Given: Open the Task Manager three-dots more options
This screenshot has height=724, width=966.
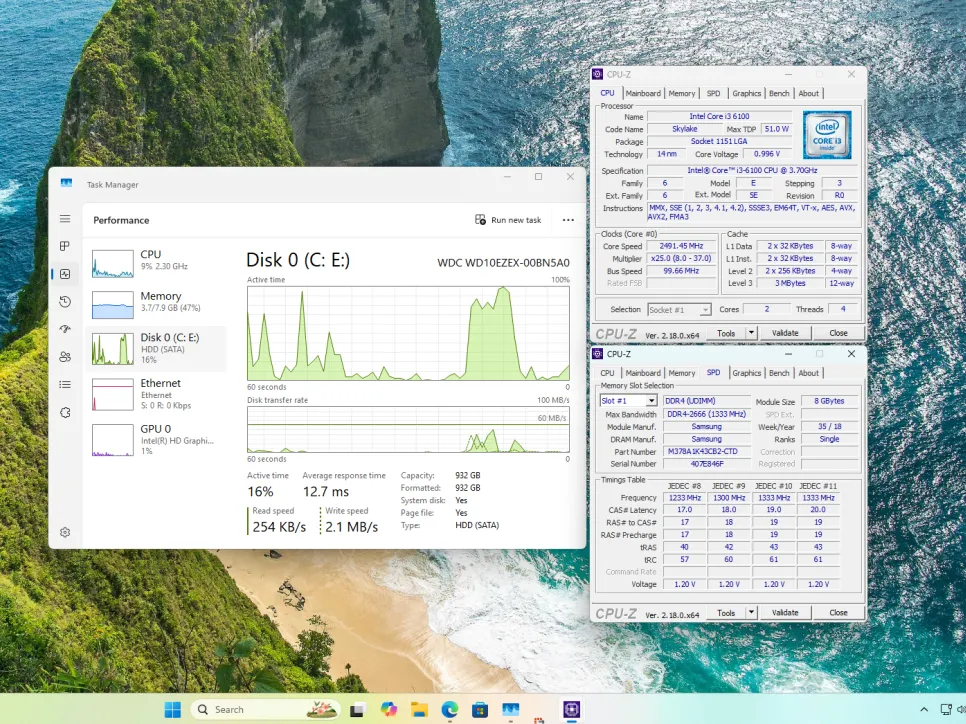Looking at the screenshot, I should pos(568,220).
